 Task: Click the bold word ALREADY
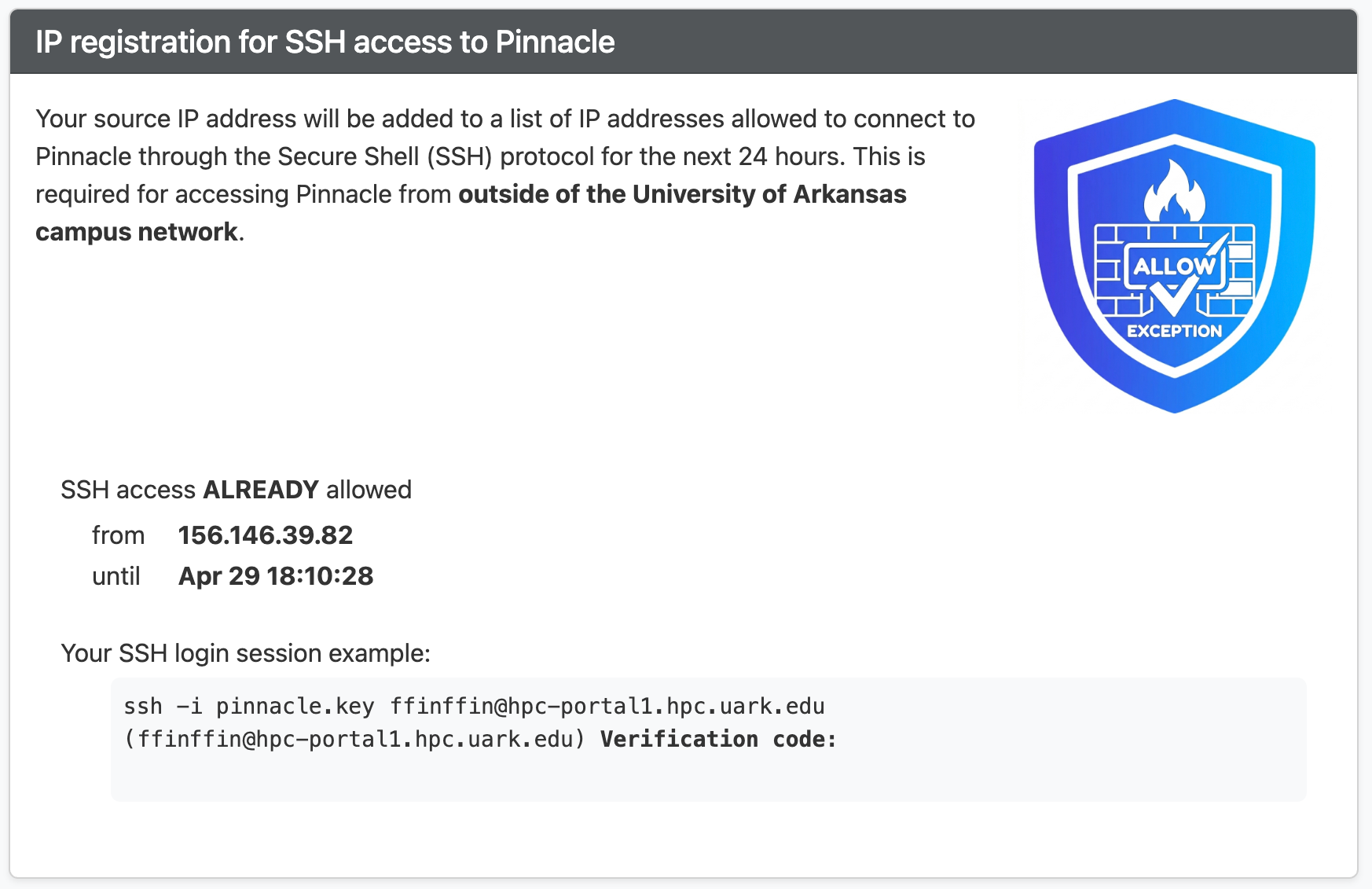tap(261, 490)
